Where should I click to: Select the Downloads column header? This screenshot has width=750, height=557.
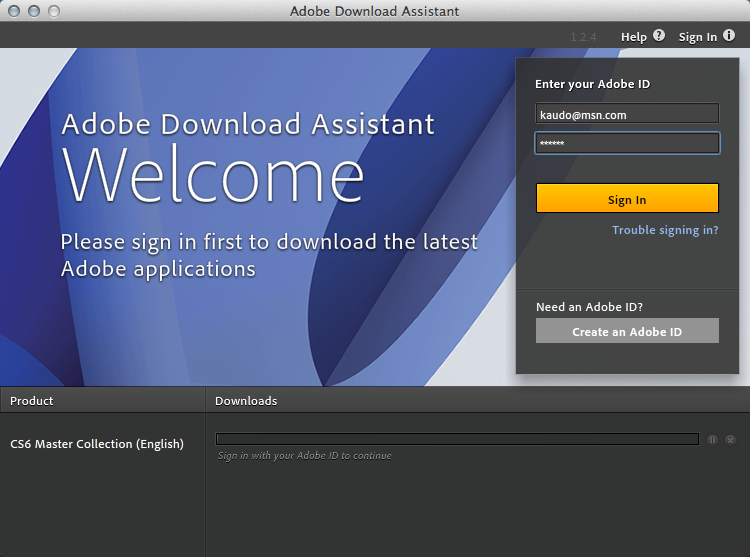pos(477,400)
